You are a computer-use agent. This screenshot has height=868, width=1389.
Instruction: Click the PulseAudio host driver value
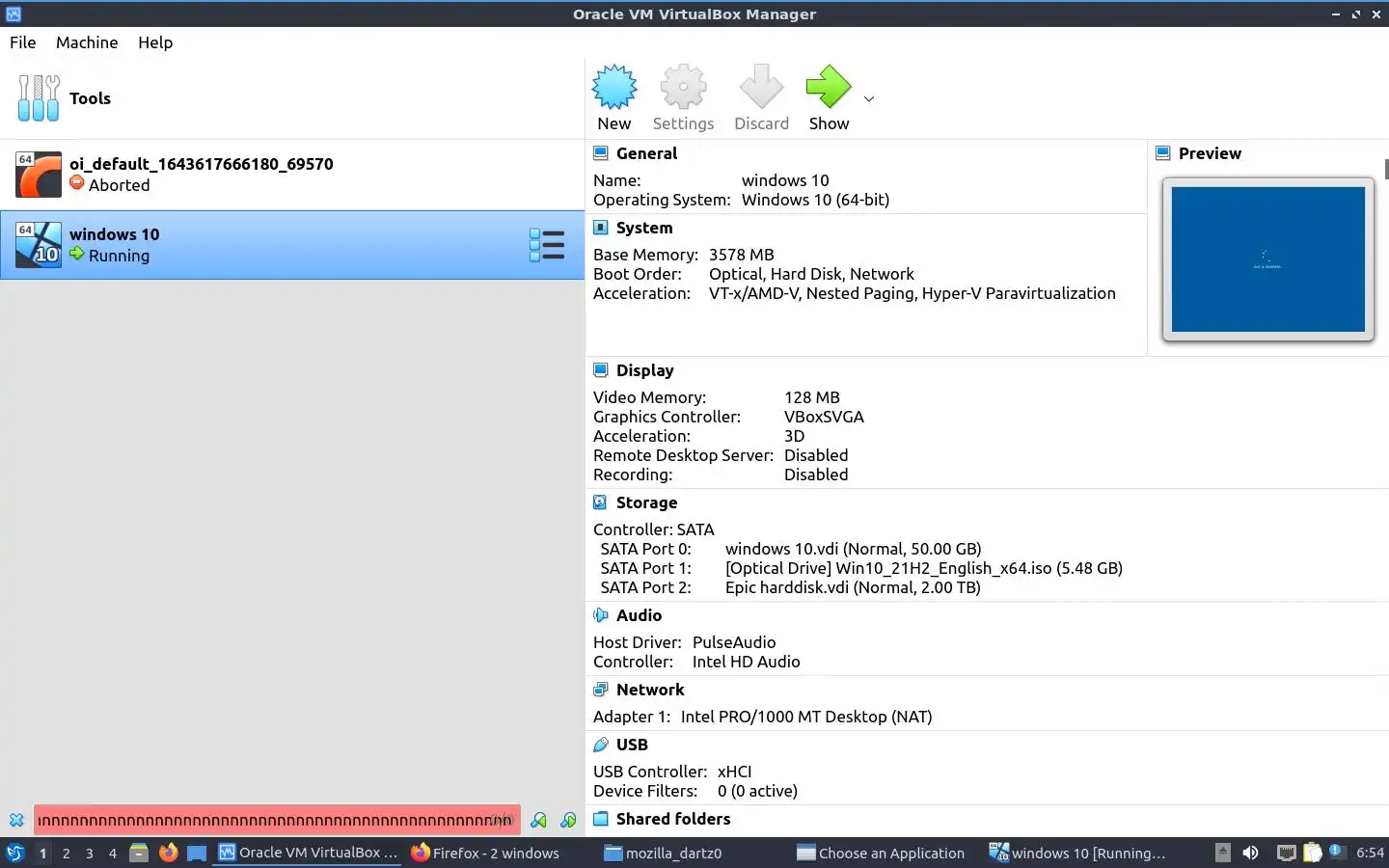point(734,642)
